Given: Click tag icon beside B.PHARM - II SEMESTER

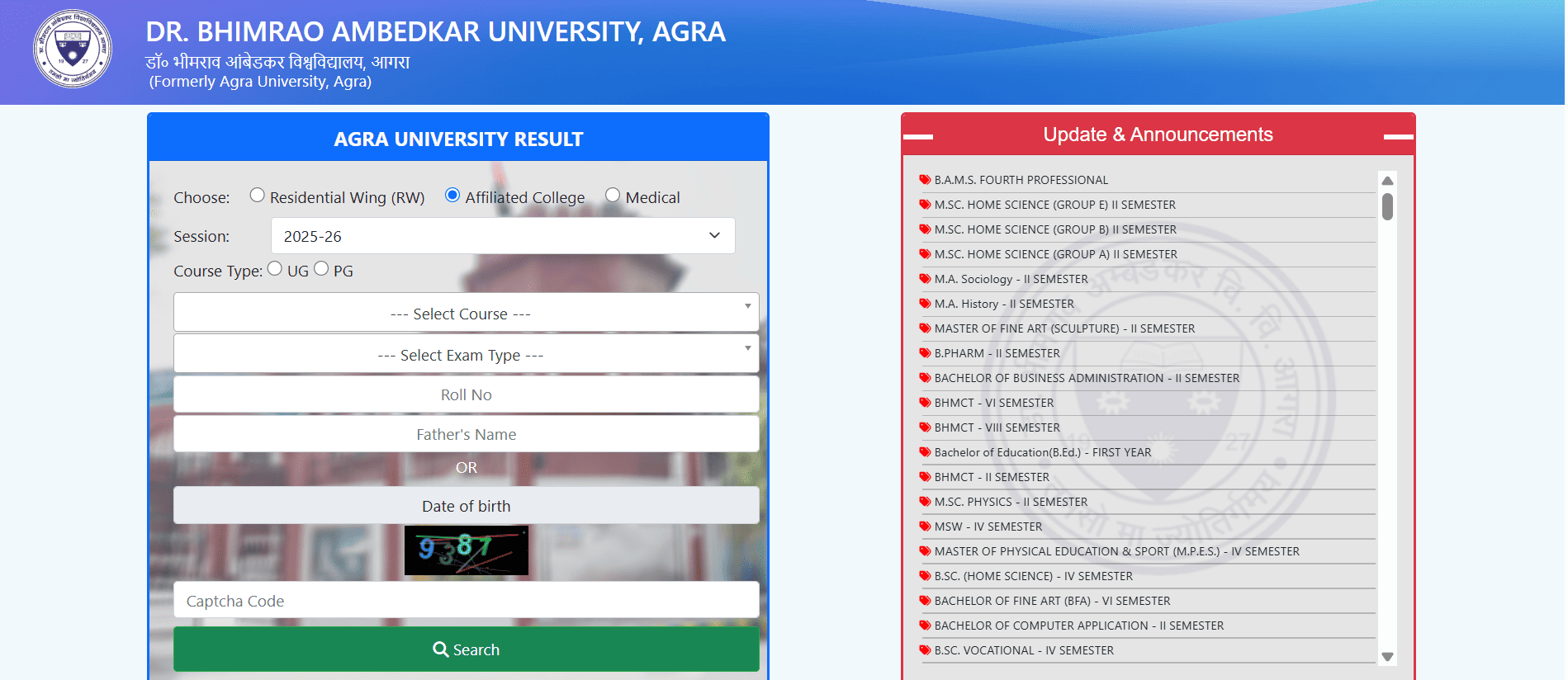Looking at the screenshot, I should click(925, 353).
